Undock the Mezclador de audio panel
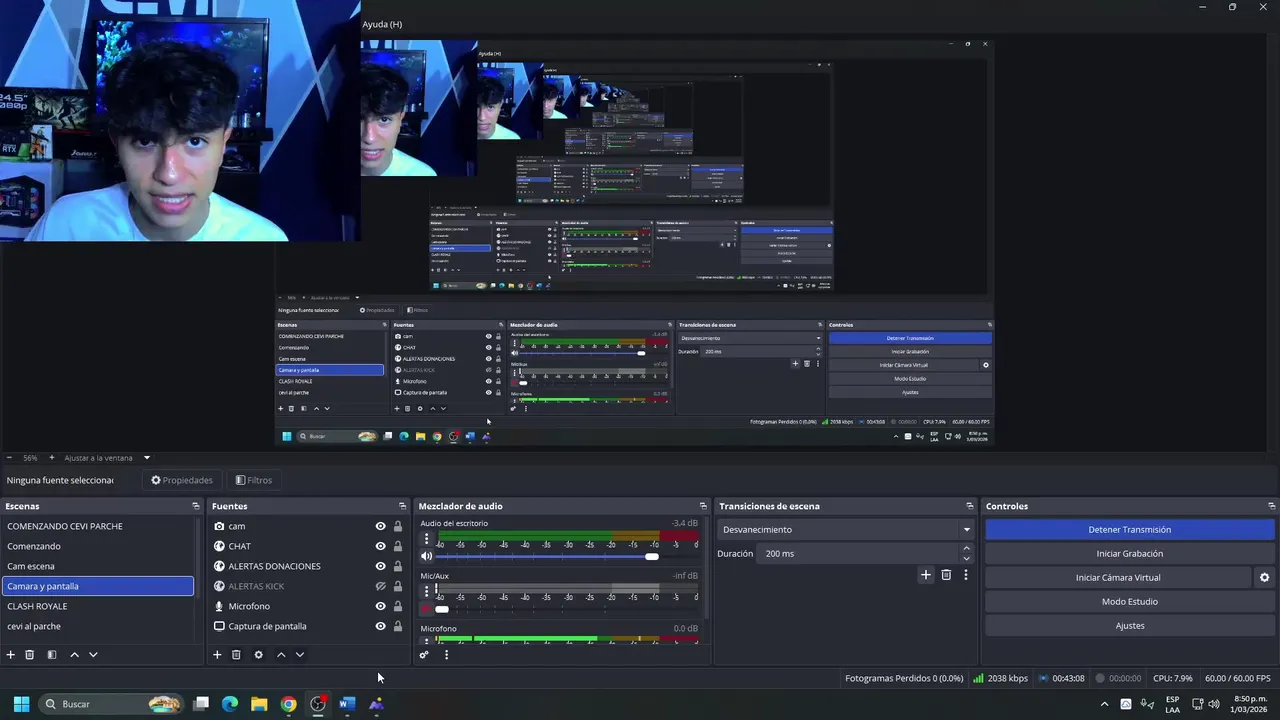This screenshot has width=1280, height=720. pyautogui.click(x=703, y=506)
